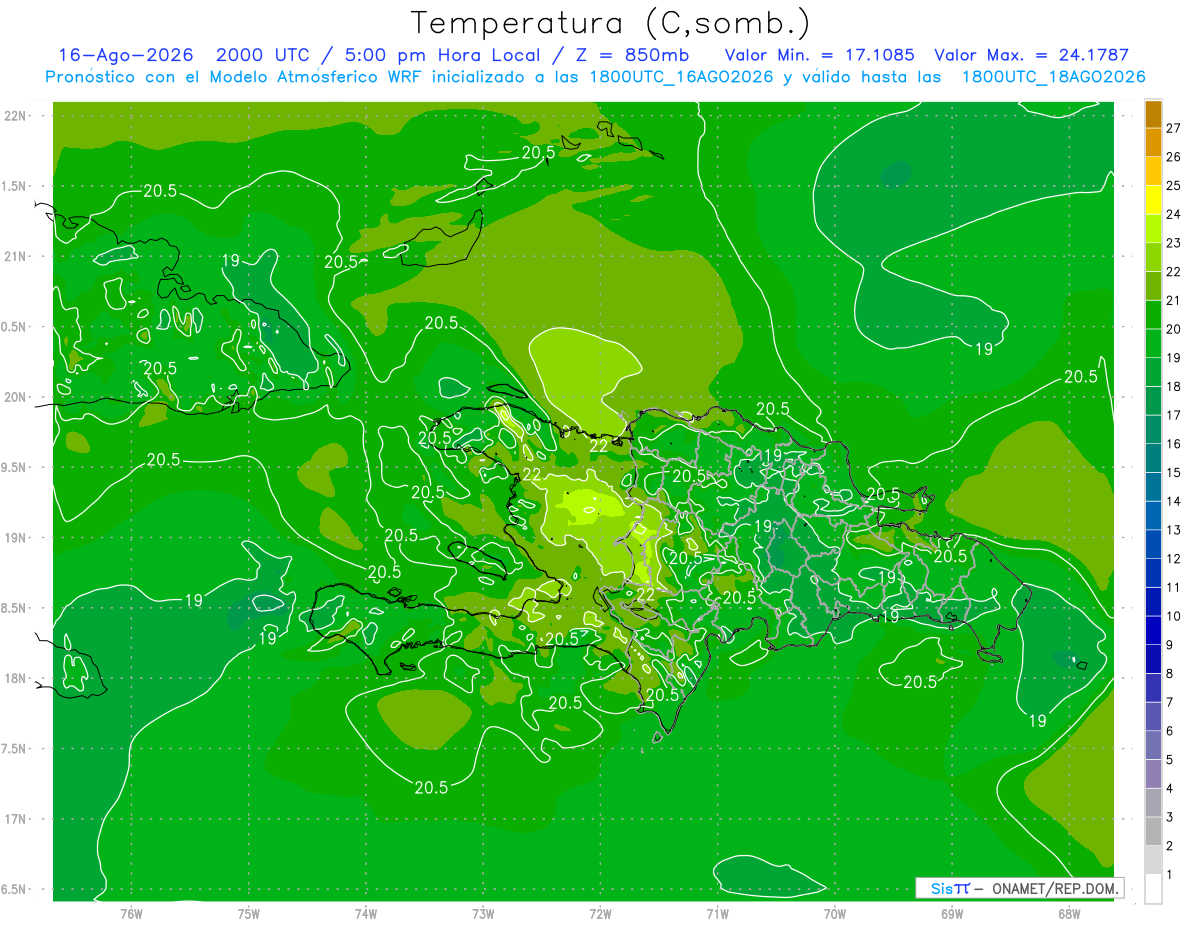
Task: Click the blue legend band between 10 and 11
Action: 1153,602
